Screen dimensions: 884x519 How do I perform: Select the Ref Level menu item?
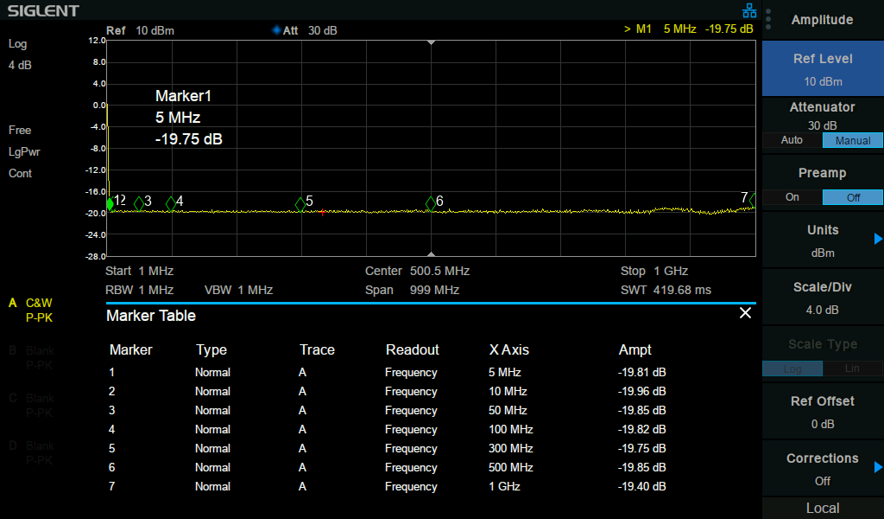823,69
